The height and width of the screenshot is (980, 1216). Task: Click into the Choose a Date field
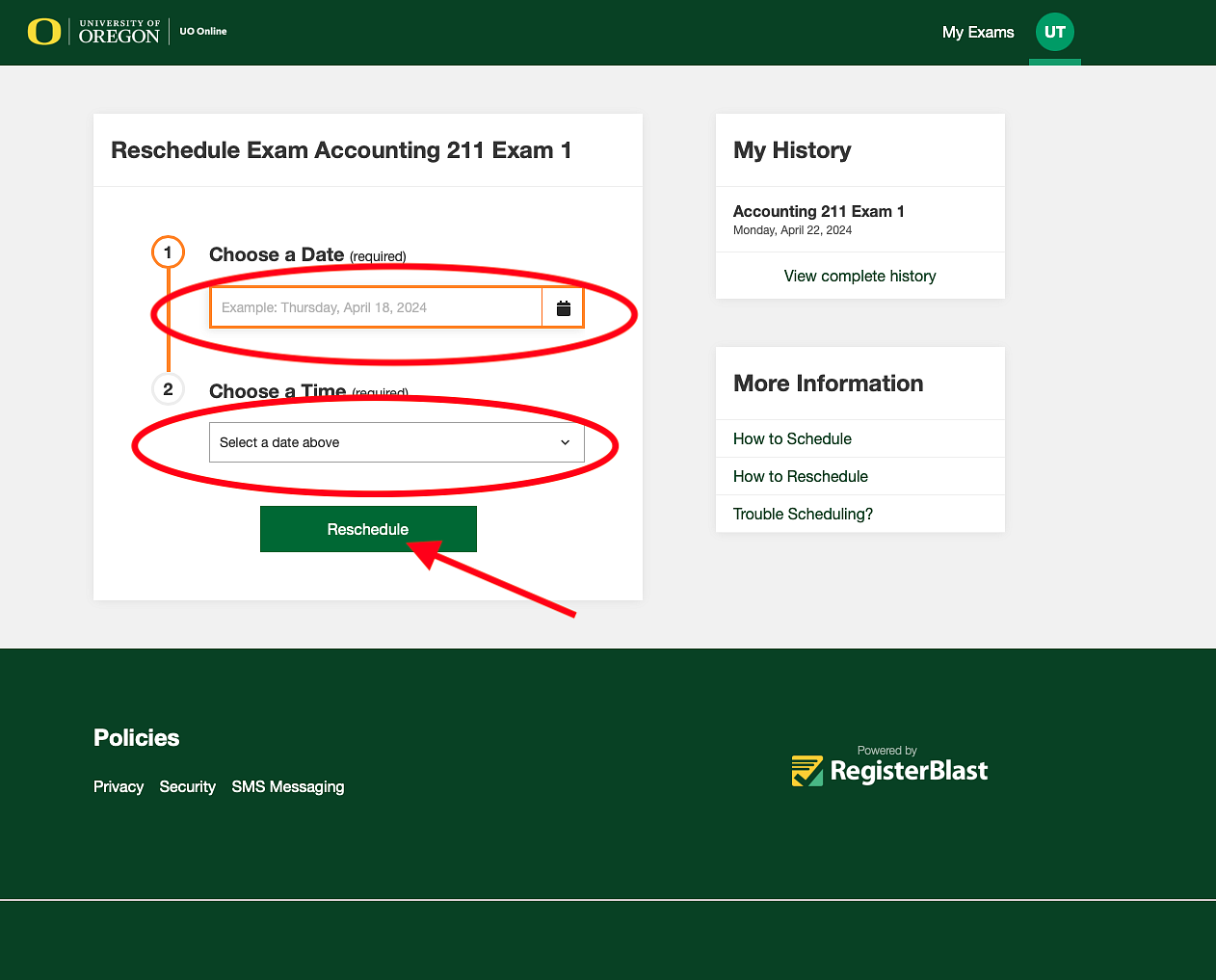pos(376,307)
